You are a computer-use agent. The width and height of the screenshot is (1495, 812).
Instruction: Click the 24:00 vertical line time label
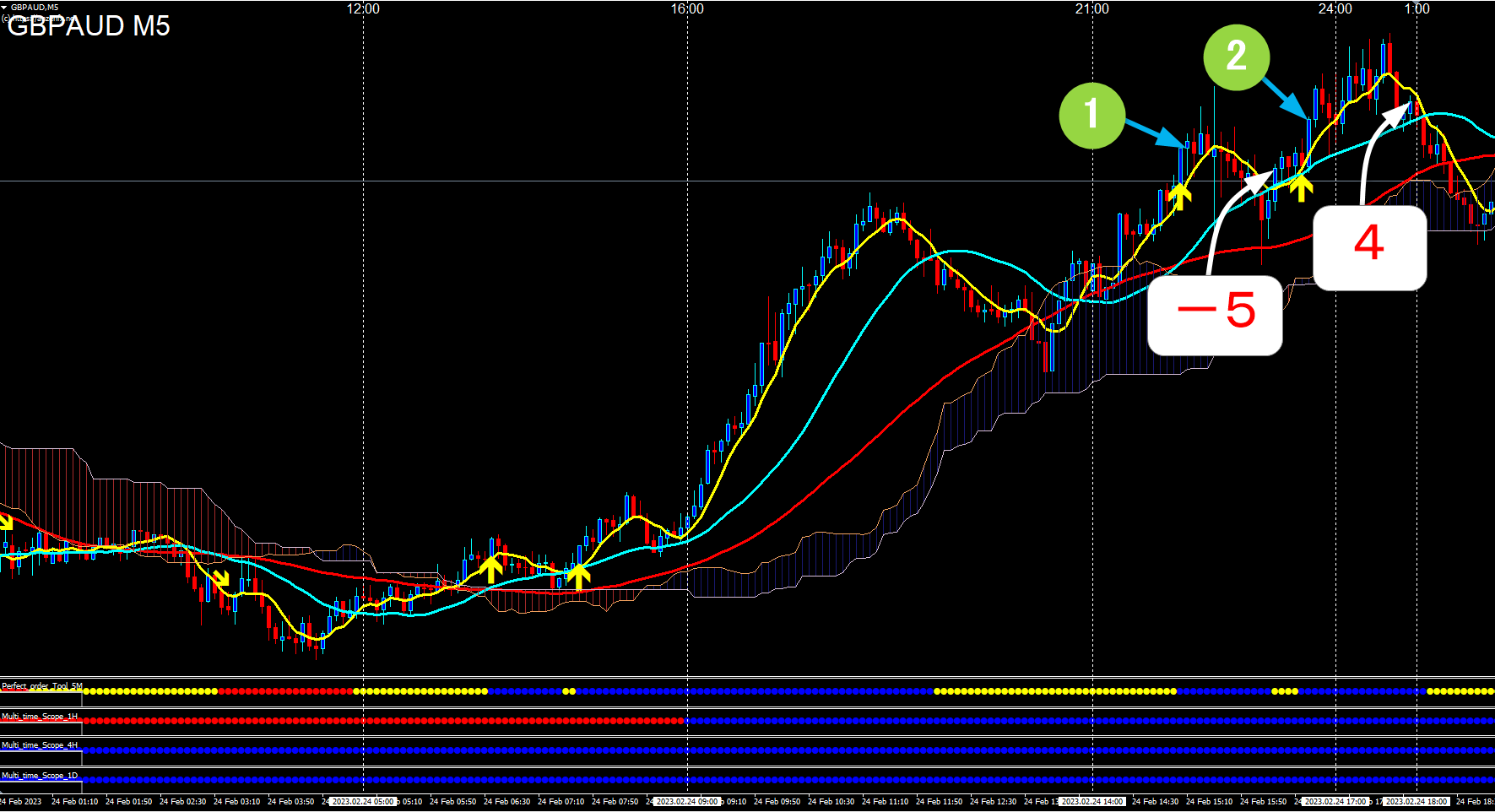tap(1335, 8)
